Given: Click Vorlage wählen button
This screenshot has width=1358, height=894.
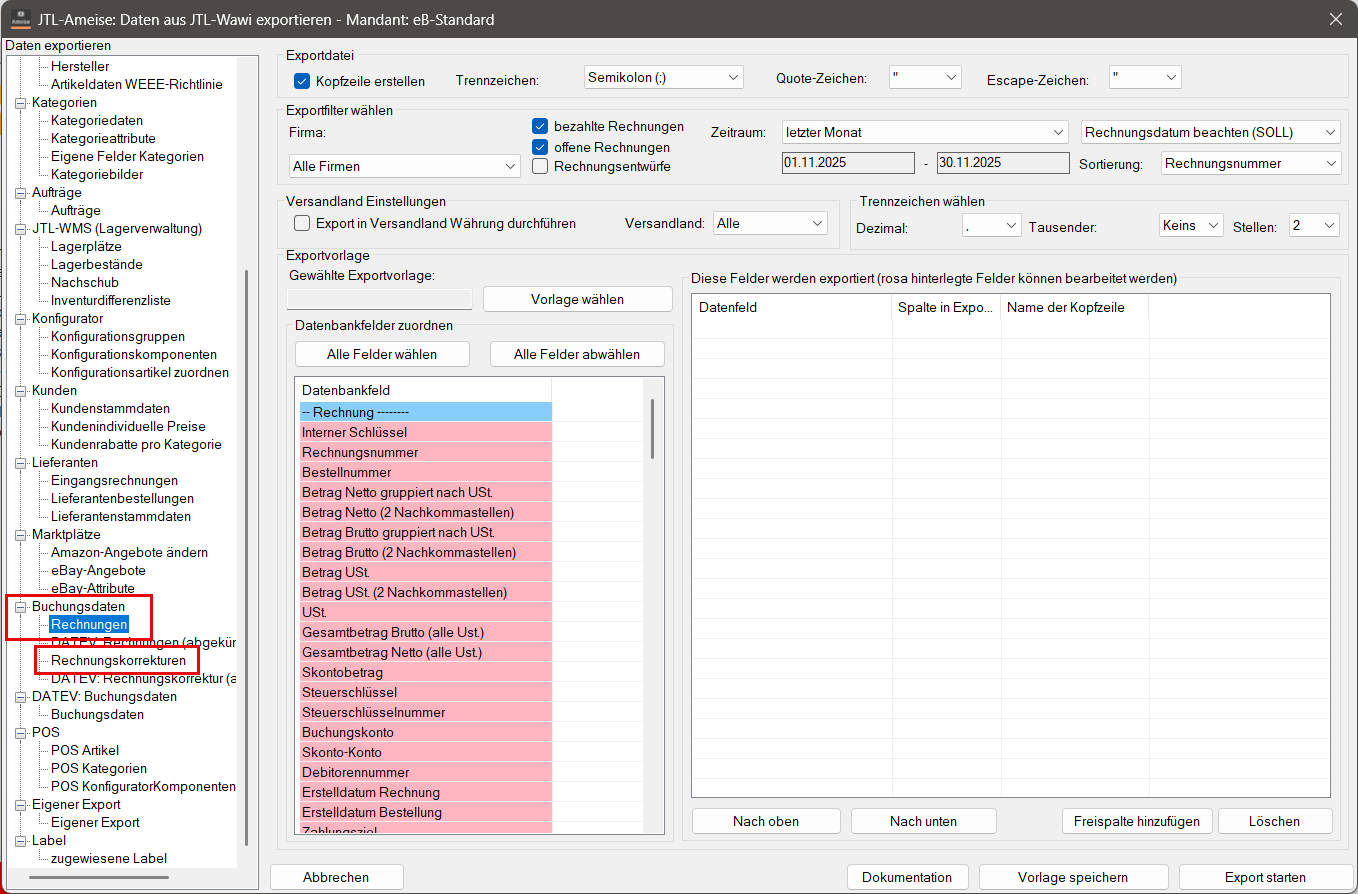Looking at the screenshot, I should click(x=577, y=299).
